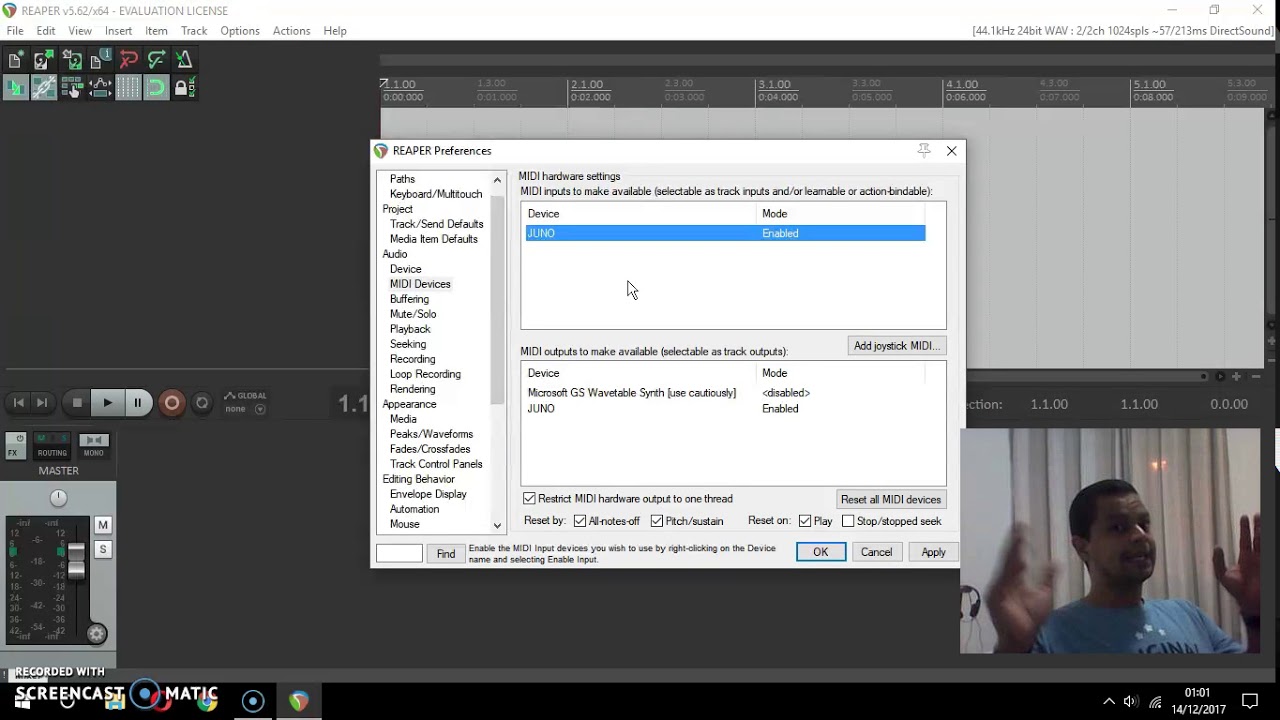Toggle the Repeat loop transport button
This screenshot has height=720, width=1280.
(202, 403)
